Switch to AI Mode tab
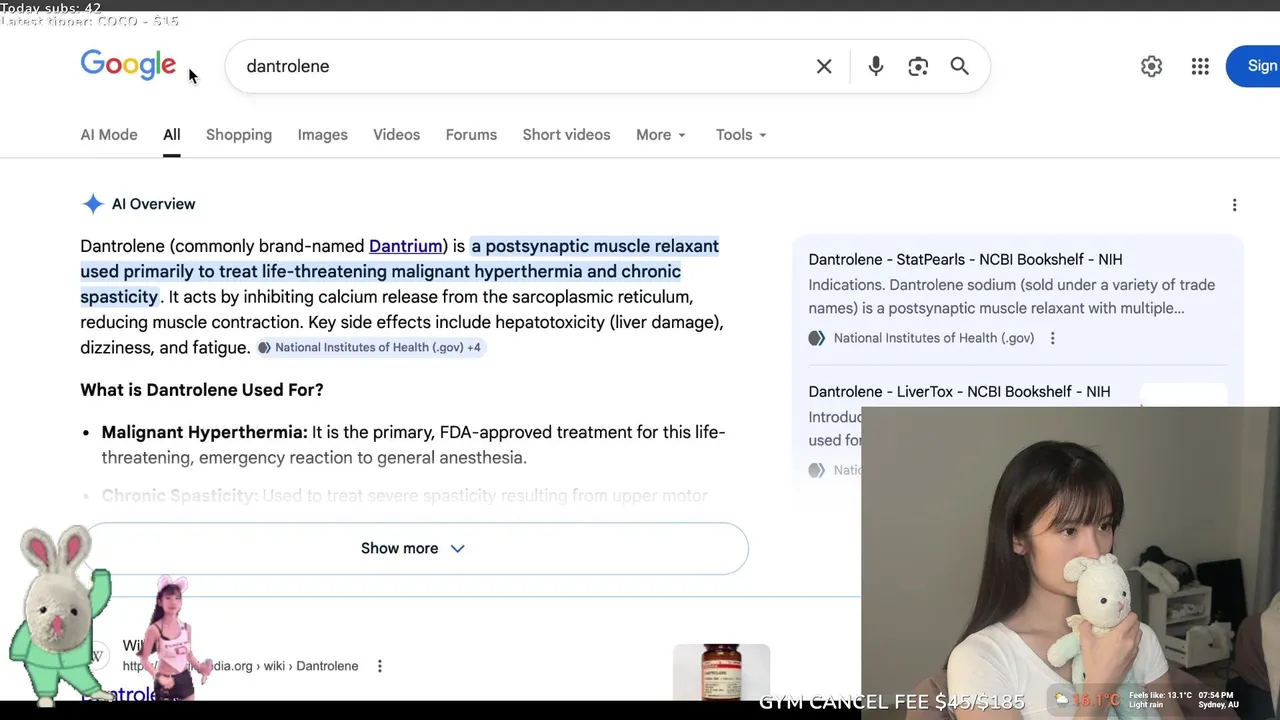Viewport: 1280px width, 720px height. coord(109,135)
